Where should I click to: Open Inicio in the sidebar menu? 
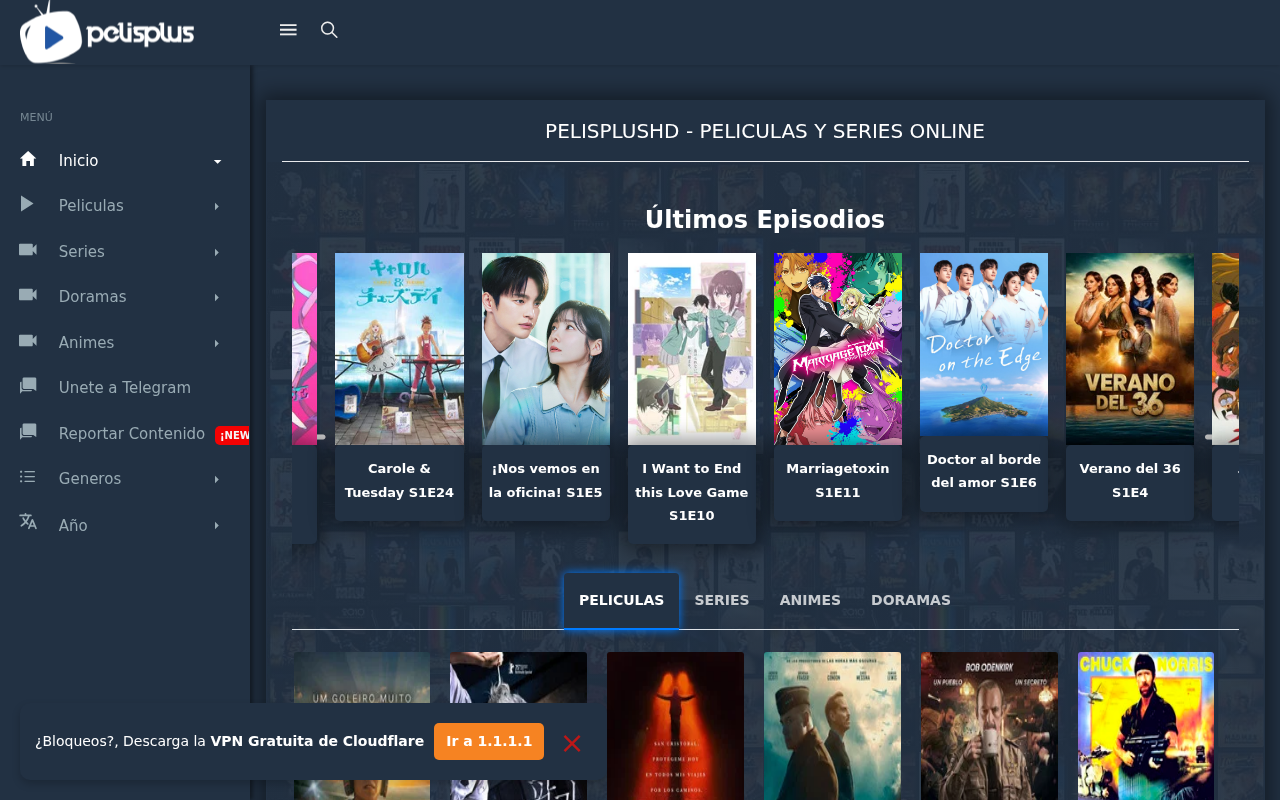[x=125, y=160]
